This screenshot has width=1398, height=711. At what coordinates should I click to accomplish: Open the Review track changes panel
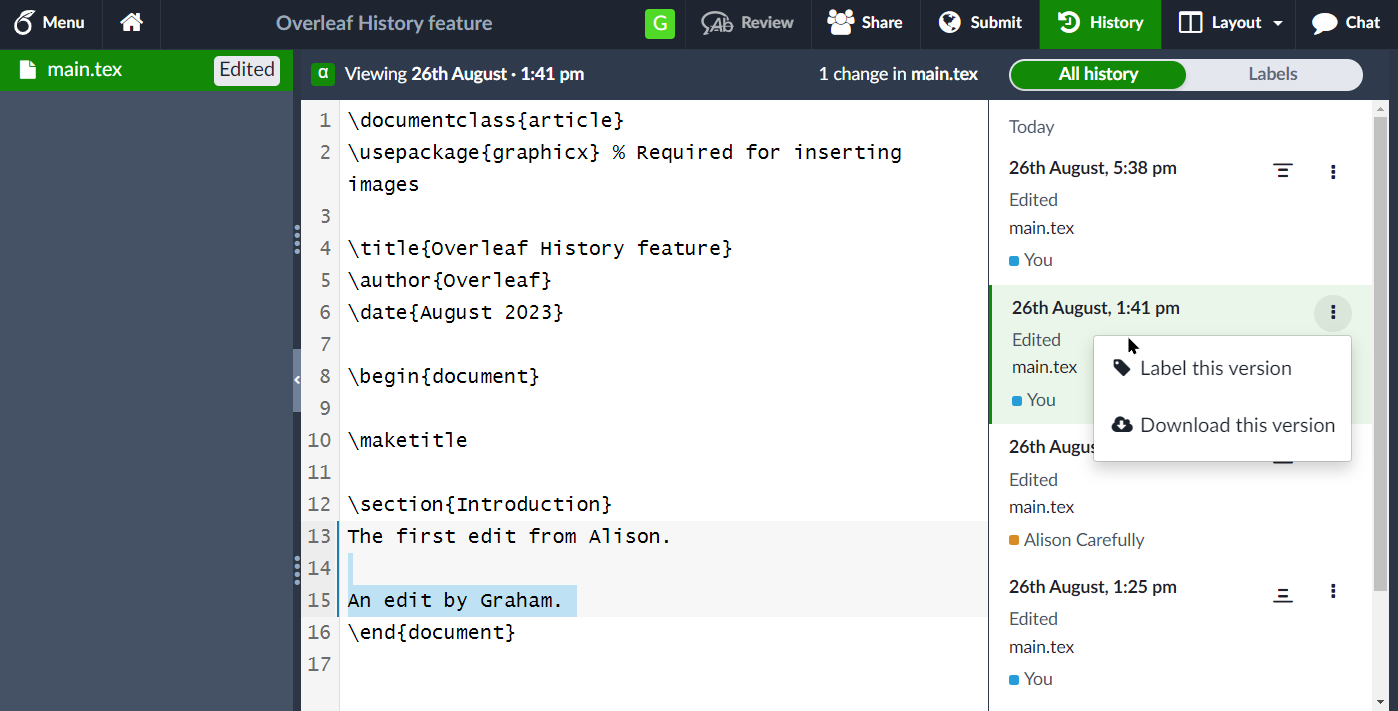pyautogui.click(x=747, y=23)
